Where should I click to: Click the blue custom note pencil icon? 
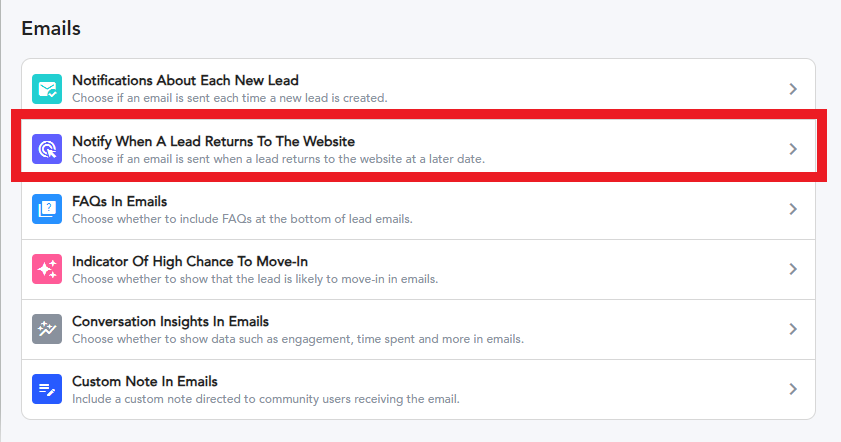tap(47, 389)
